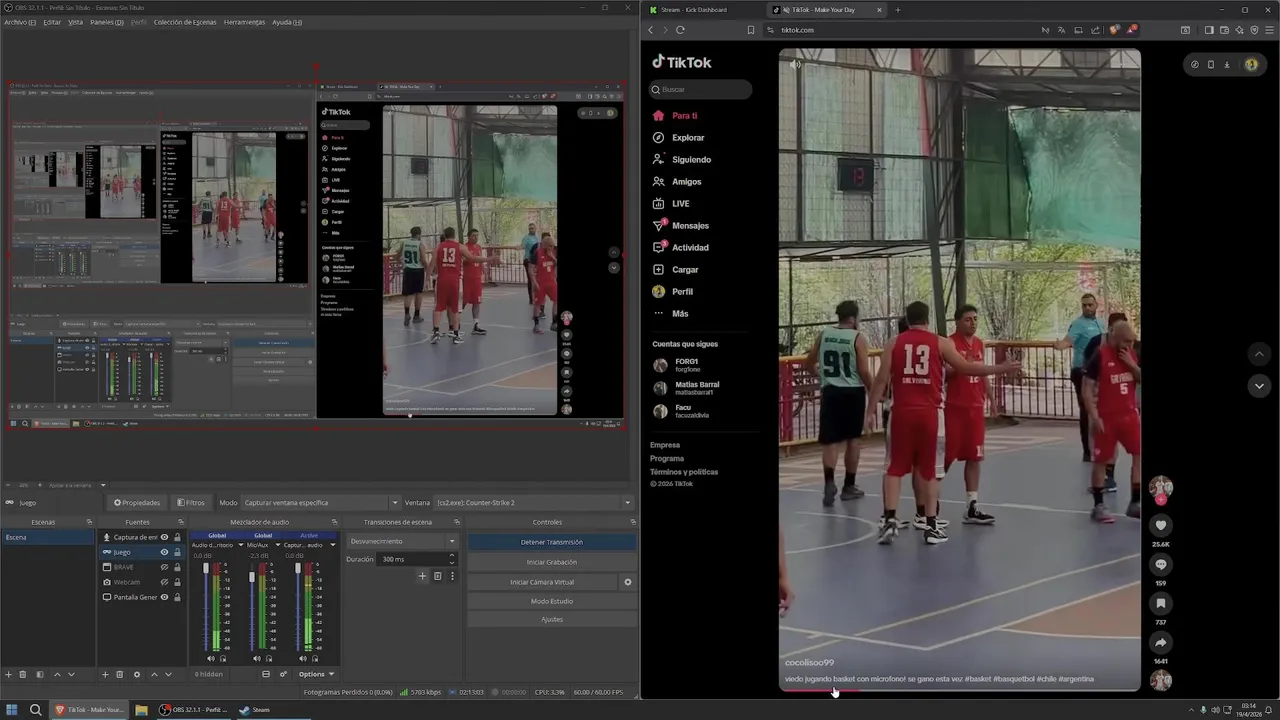Adjust Audio del escritorio volume fader
Viewport: 1280px width, 720px height.
206,568
